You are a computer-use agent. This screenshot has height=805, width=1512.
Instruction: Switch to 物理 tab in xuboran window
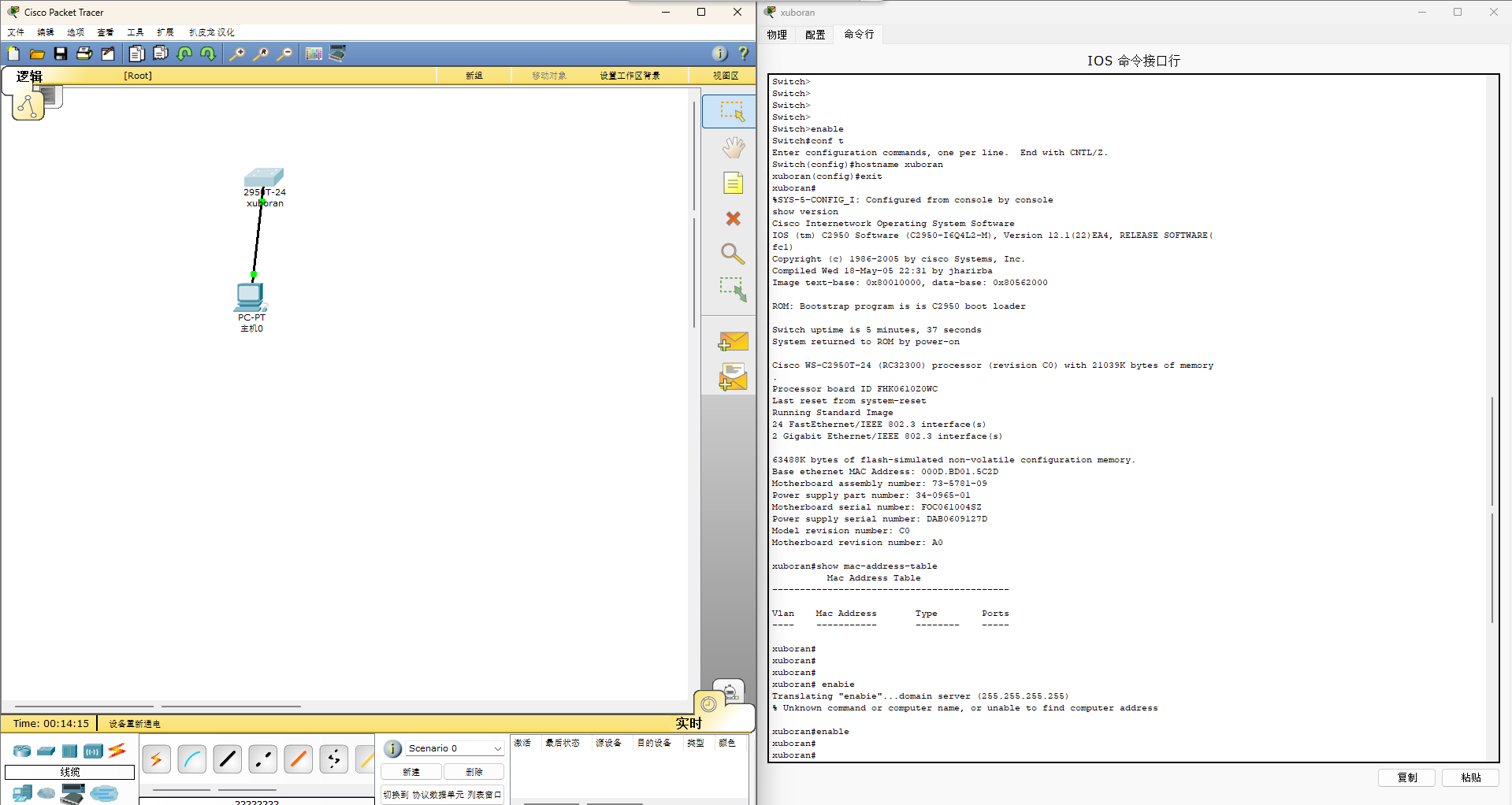(x=777, y=35)
